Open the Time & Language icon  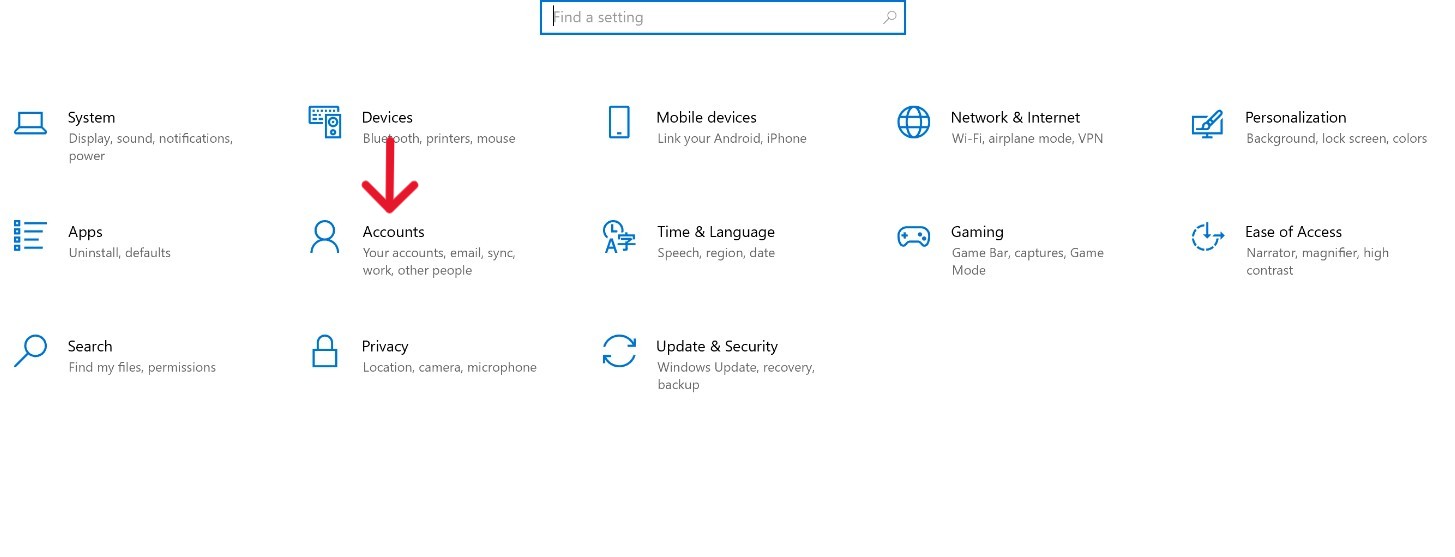pyautogui.click(x=619, y=237)
